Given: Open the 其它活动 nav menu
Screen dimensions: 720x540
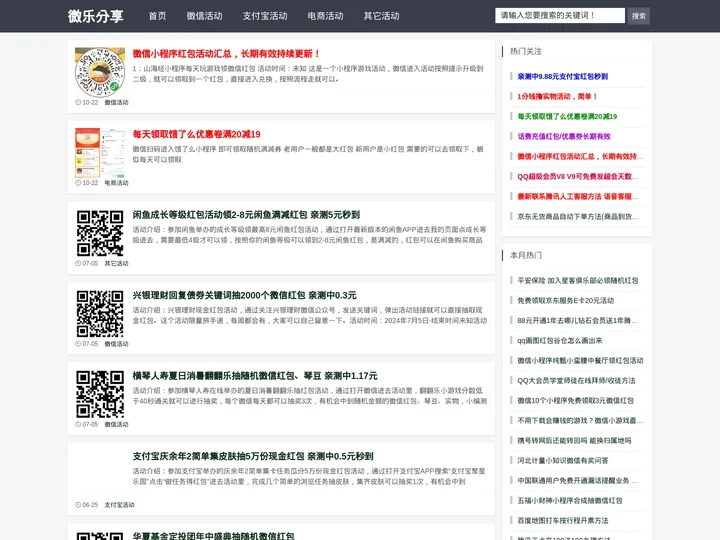Looking at the screenshot, I should tap(382, 16).
